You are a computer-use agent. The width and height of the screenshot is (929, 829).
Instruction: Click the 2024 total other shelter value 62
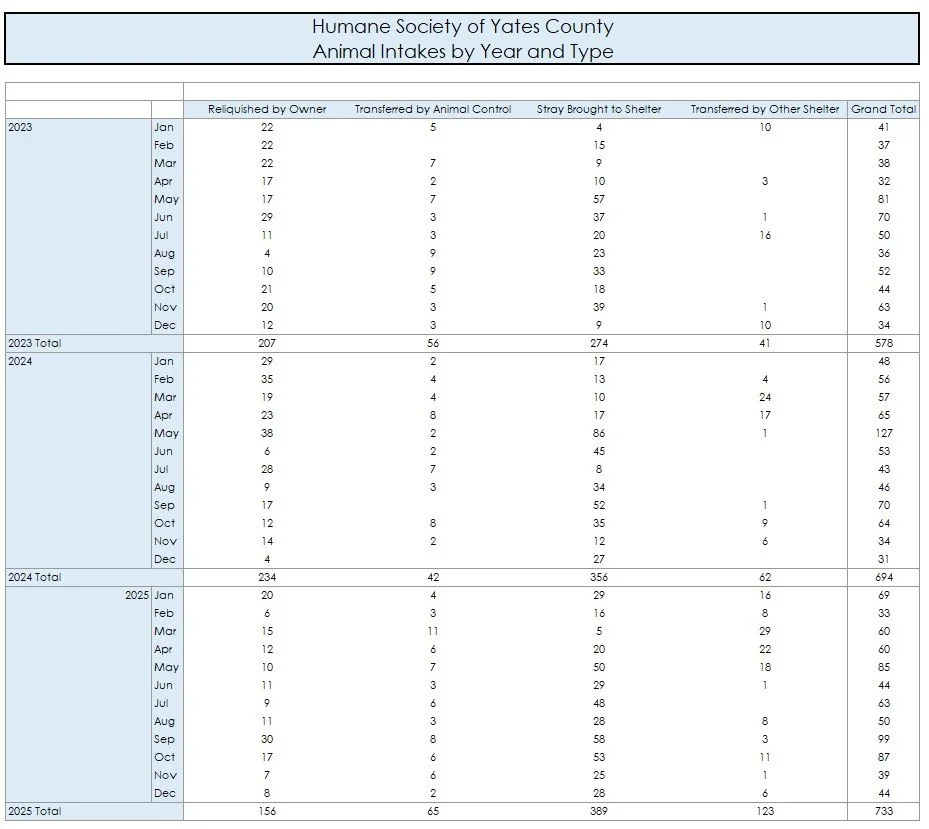pyautogui.click(x=765, y=577)
